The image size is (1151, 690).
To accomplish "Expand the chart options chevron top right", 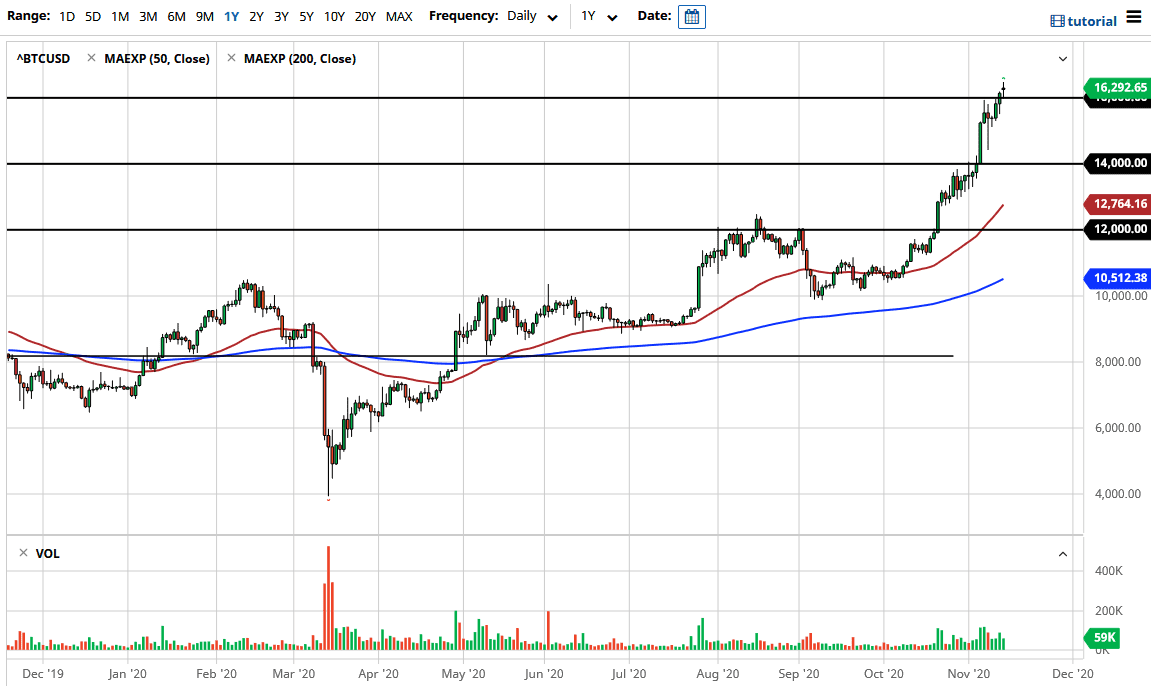I will [1062, 58].
